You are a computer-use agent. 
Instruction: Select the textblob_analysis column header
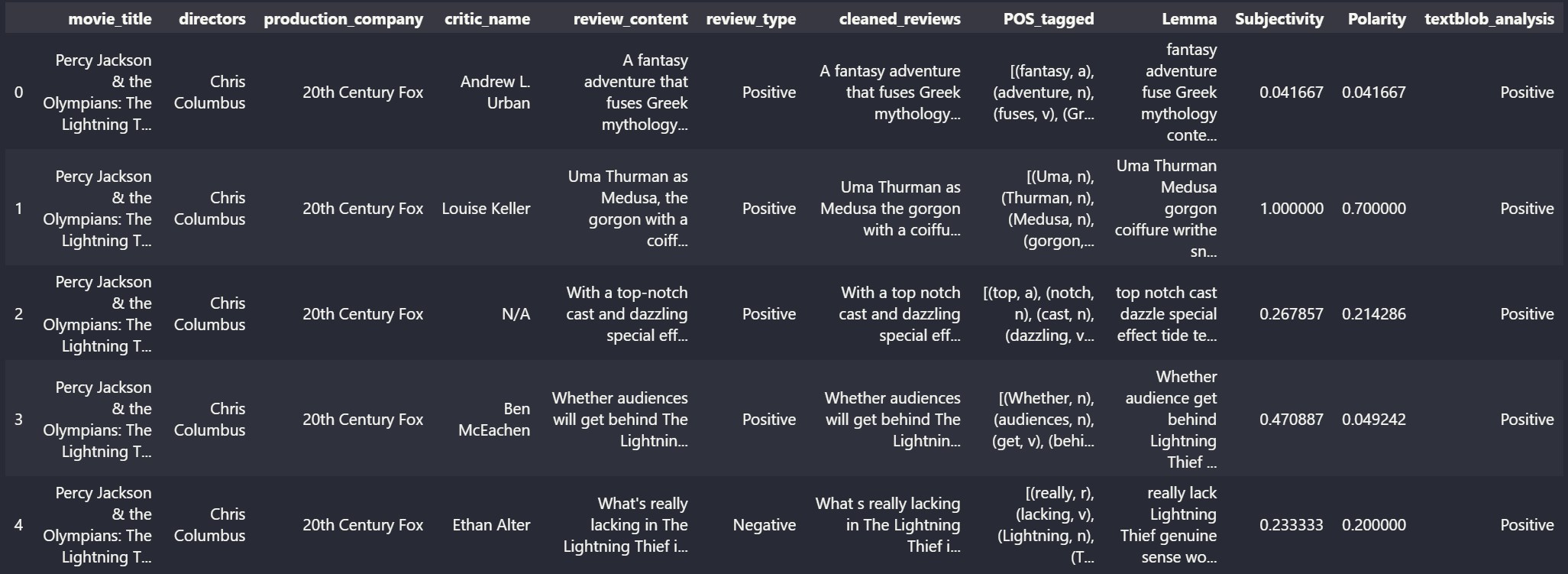1489,19
